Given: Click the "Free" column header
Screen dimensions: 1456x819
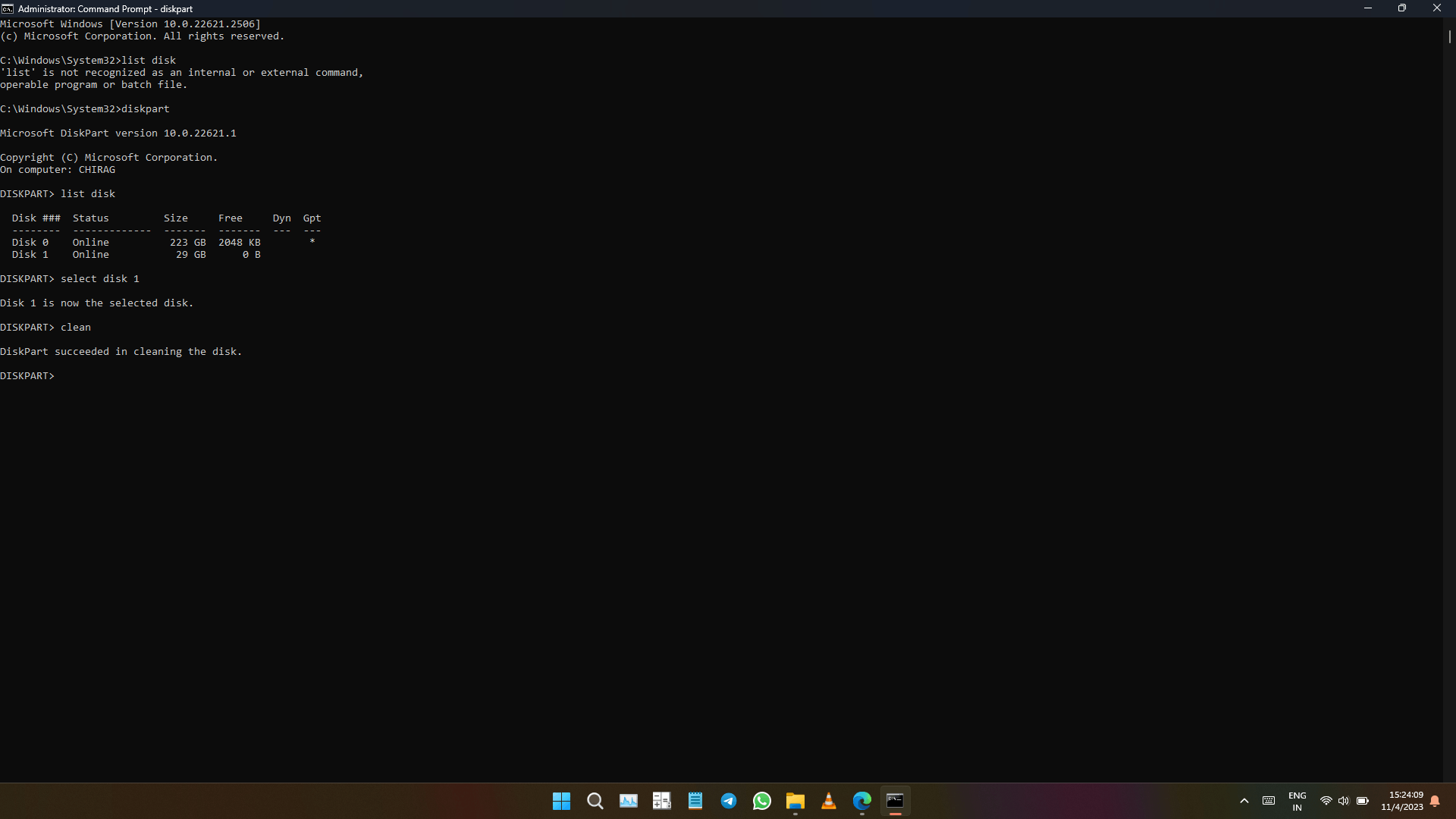Looking at the screenshot, I should pos(231,218).
